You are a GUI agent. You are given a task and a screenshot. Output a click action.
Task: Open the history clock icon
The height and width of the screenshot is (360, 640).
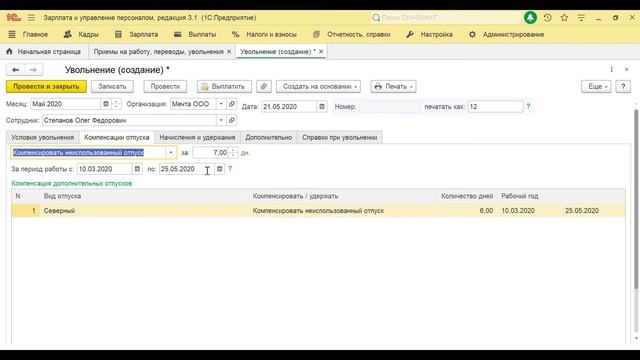[547, 18]
